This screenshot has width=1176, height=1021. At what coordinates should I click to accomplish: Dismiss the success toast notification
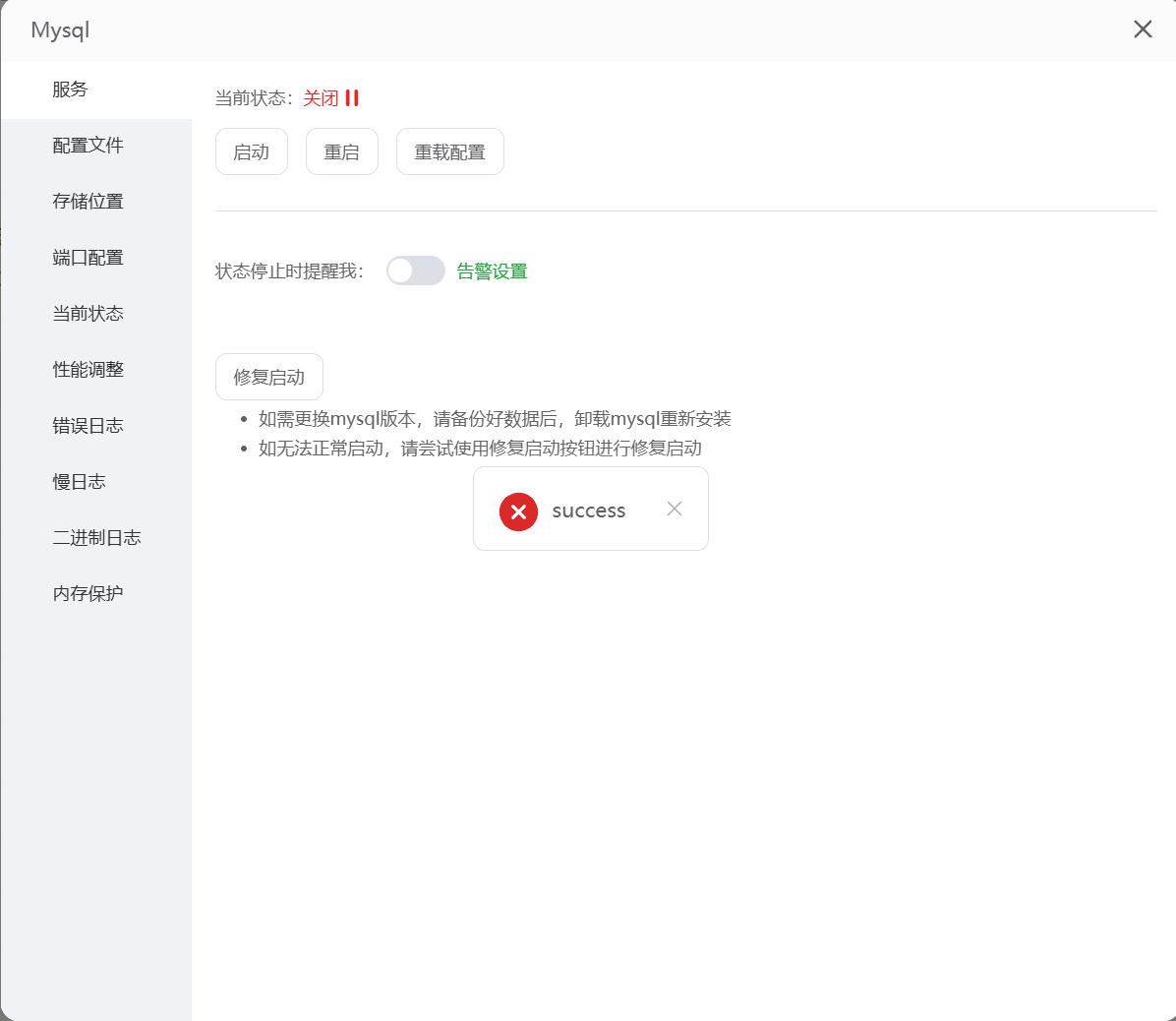pos(675,509)
